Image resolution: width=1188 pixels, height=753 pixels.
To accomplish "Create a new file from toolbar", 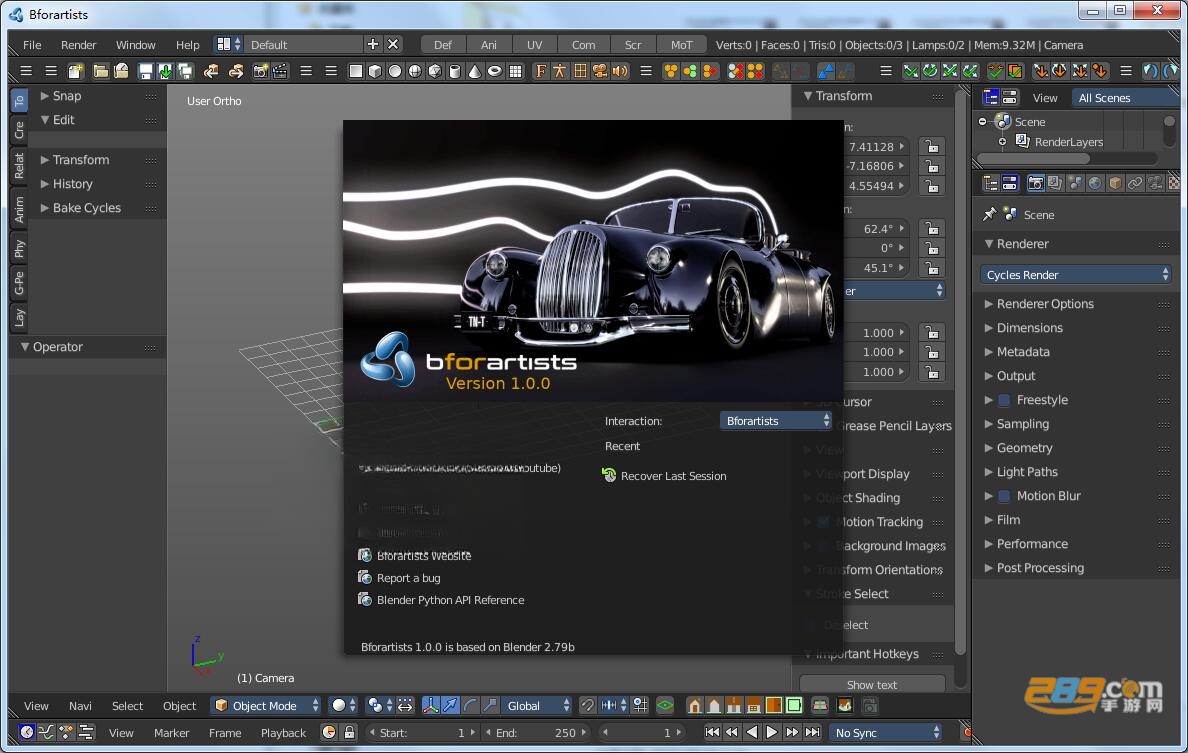I will 75,71.
